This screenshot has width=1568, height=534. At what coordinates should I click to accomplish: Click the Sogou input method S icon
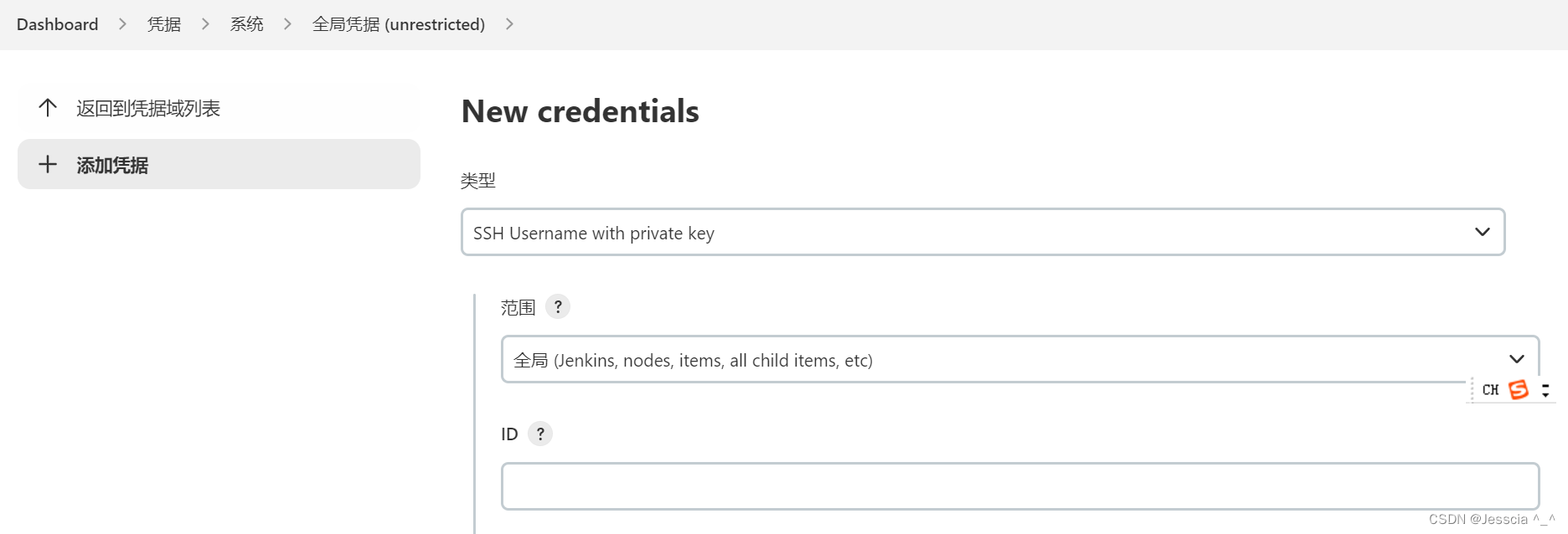1519,390
